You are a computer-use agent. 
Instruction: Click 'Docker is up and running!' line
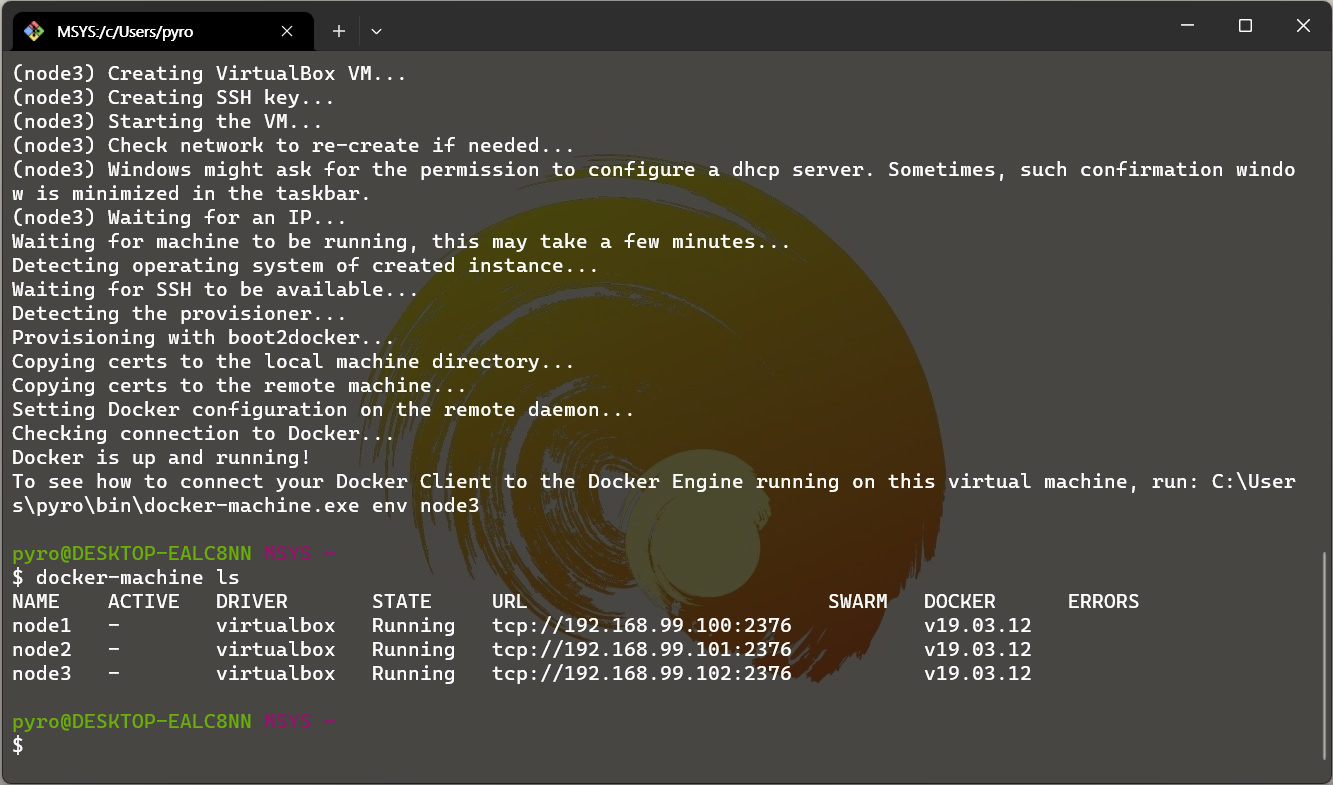click(162, 458)
